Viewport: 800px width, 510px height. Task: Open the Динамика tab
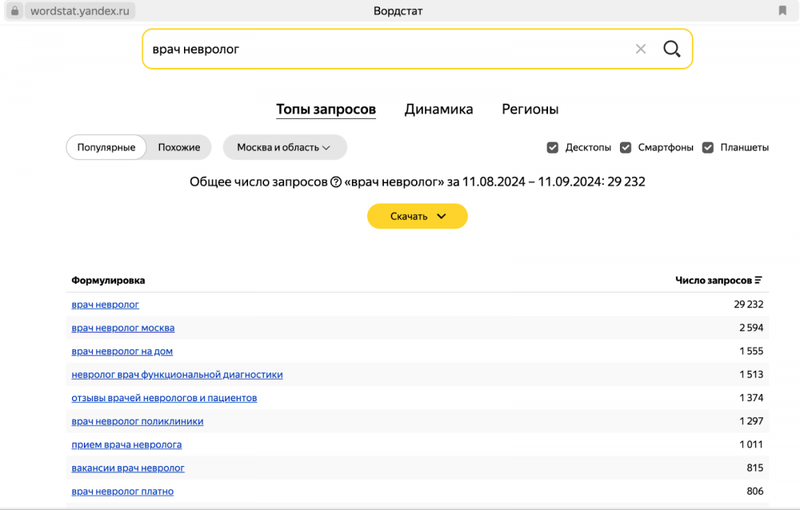[x=439, y=109]
